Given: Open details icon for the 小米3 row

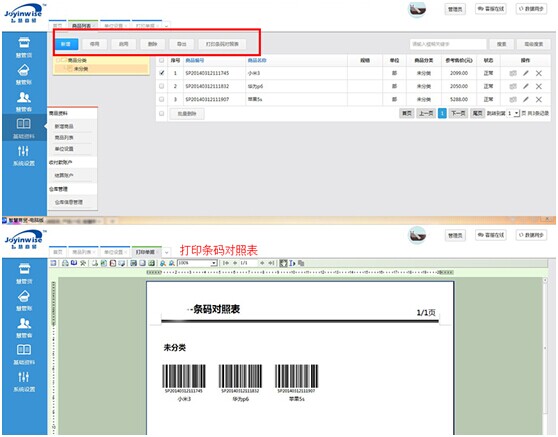Looking at the screenshot, I should [x=513, y=73].
